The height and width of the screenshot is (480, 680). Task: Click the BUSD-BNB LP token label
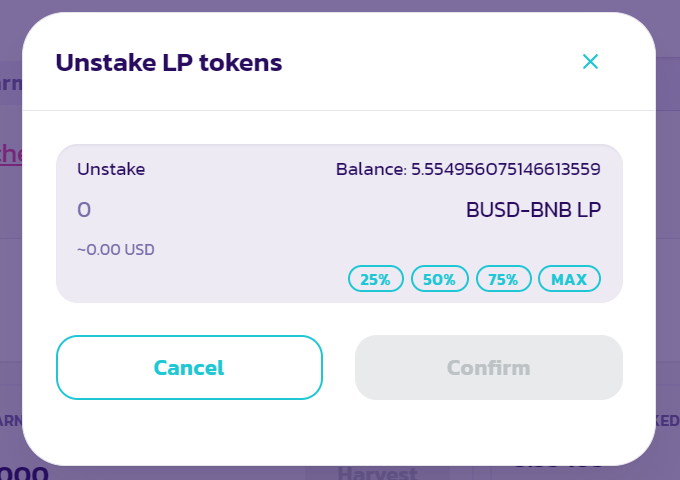pyautogui.click(x=533, y=210)
